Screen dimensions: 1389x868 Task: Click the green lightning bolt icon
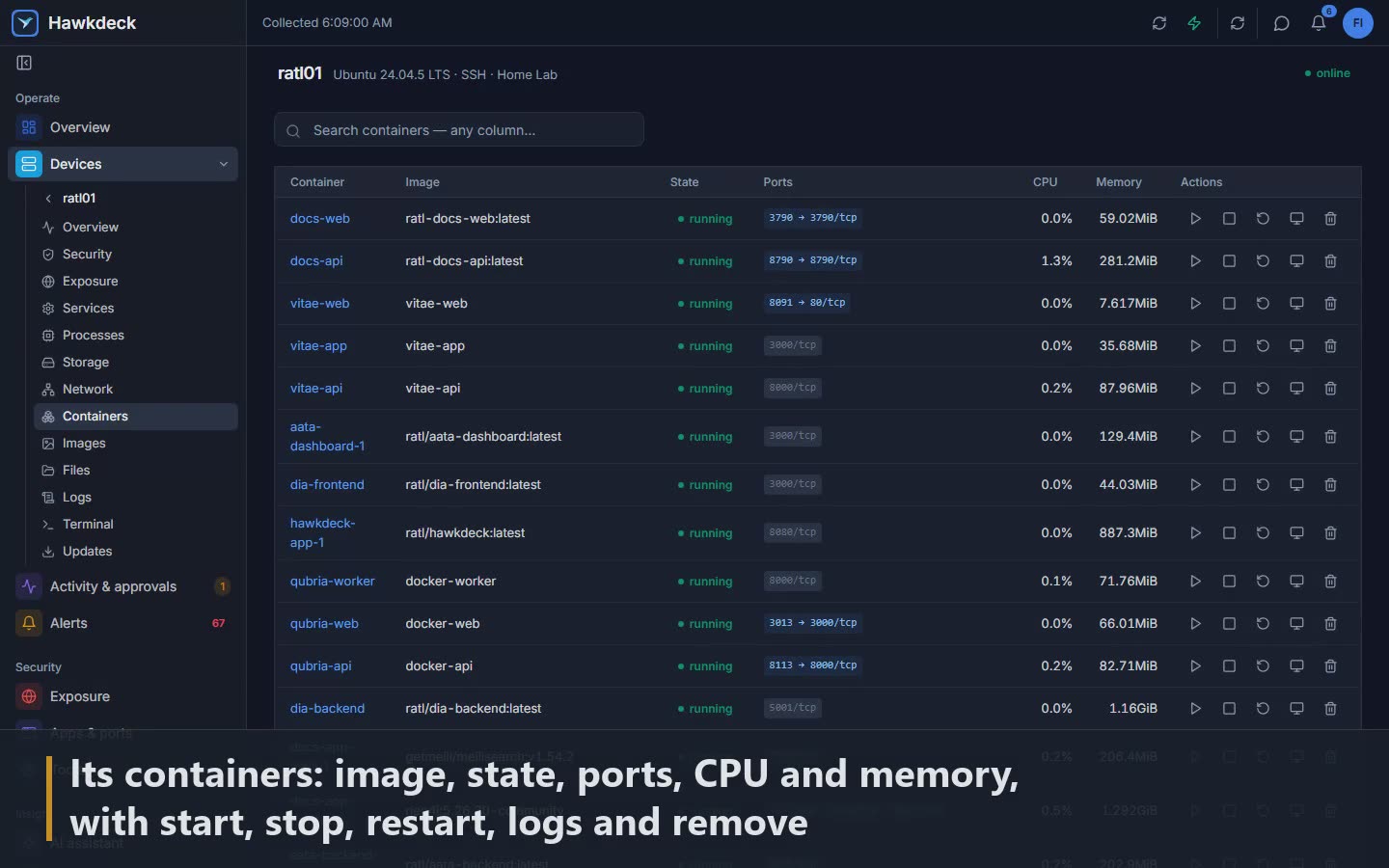(1194, 23)
